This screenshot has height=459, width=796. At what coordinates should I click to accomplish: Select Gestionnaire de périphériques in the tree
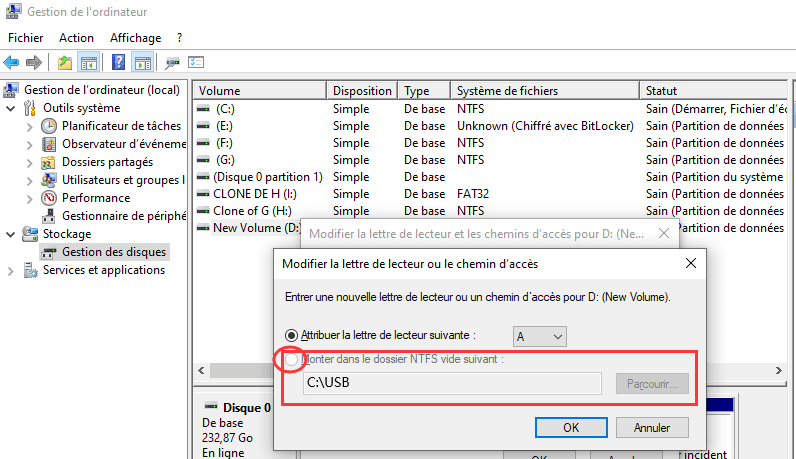pos(120,215)
